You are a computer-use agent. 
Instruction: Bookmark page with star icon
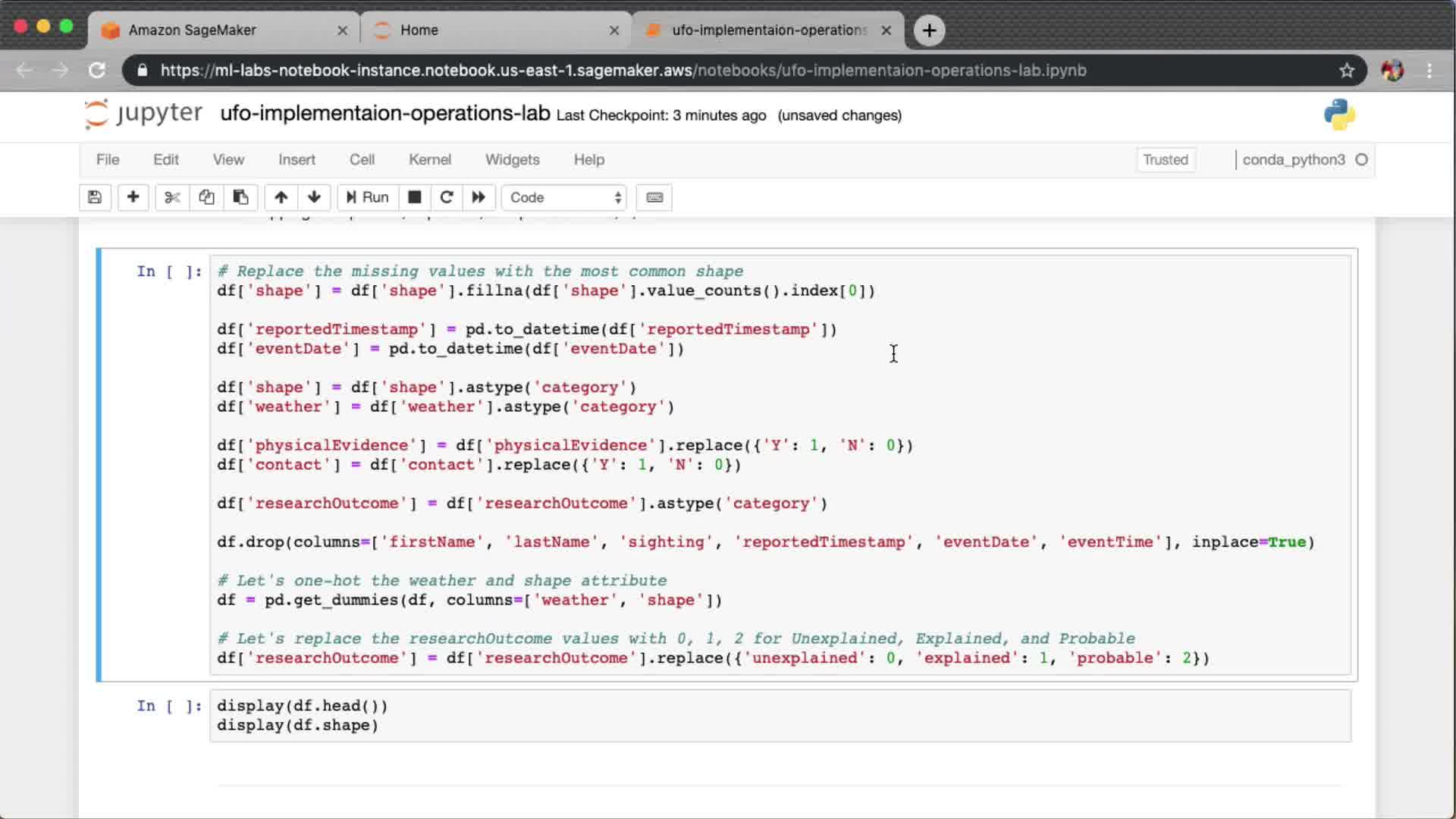1346,71
